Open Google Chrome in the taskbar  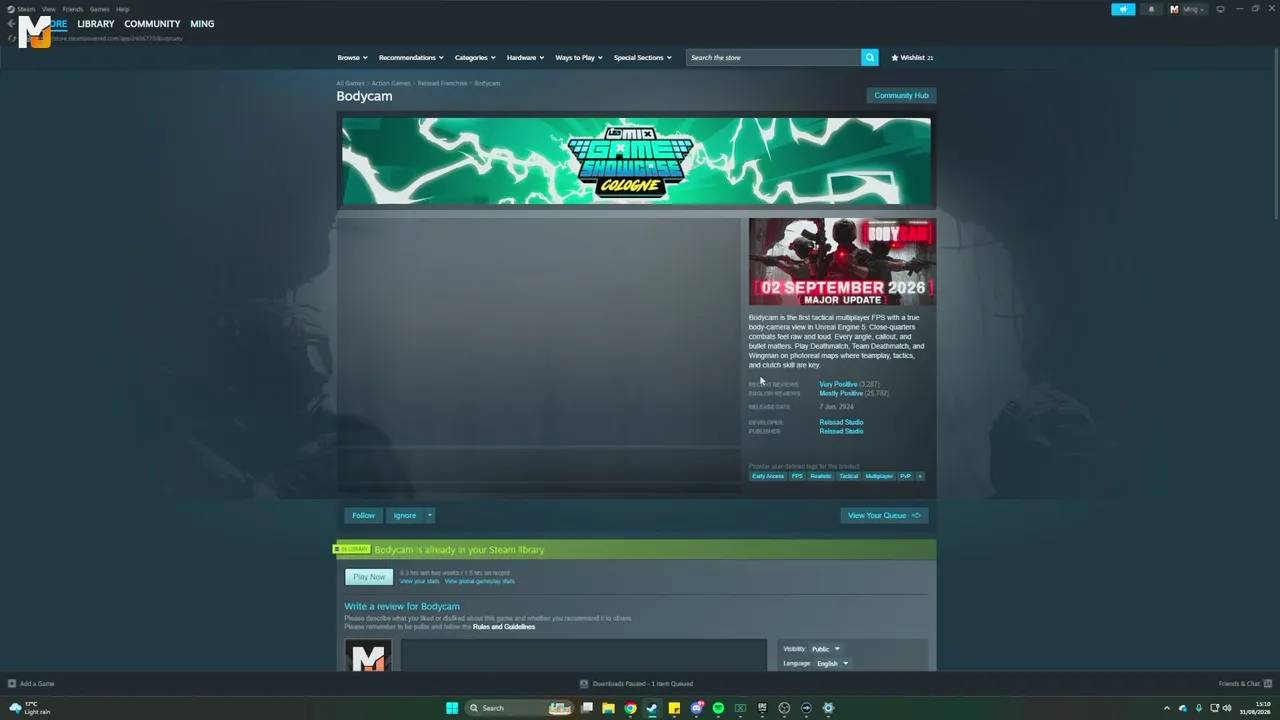(630, 708)
